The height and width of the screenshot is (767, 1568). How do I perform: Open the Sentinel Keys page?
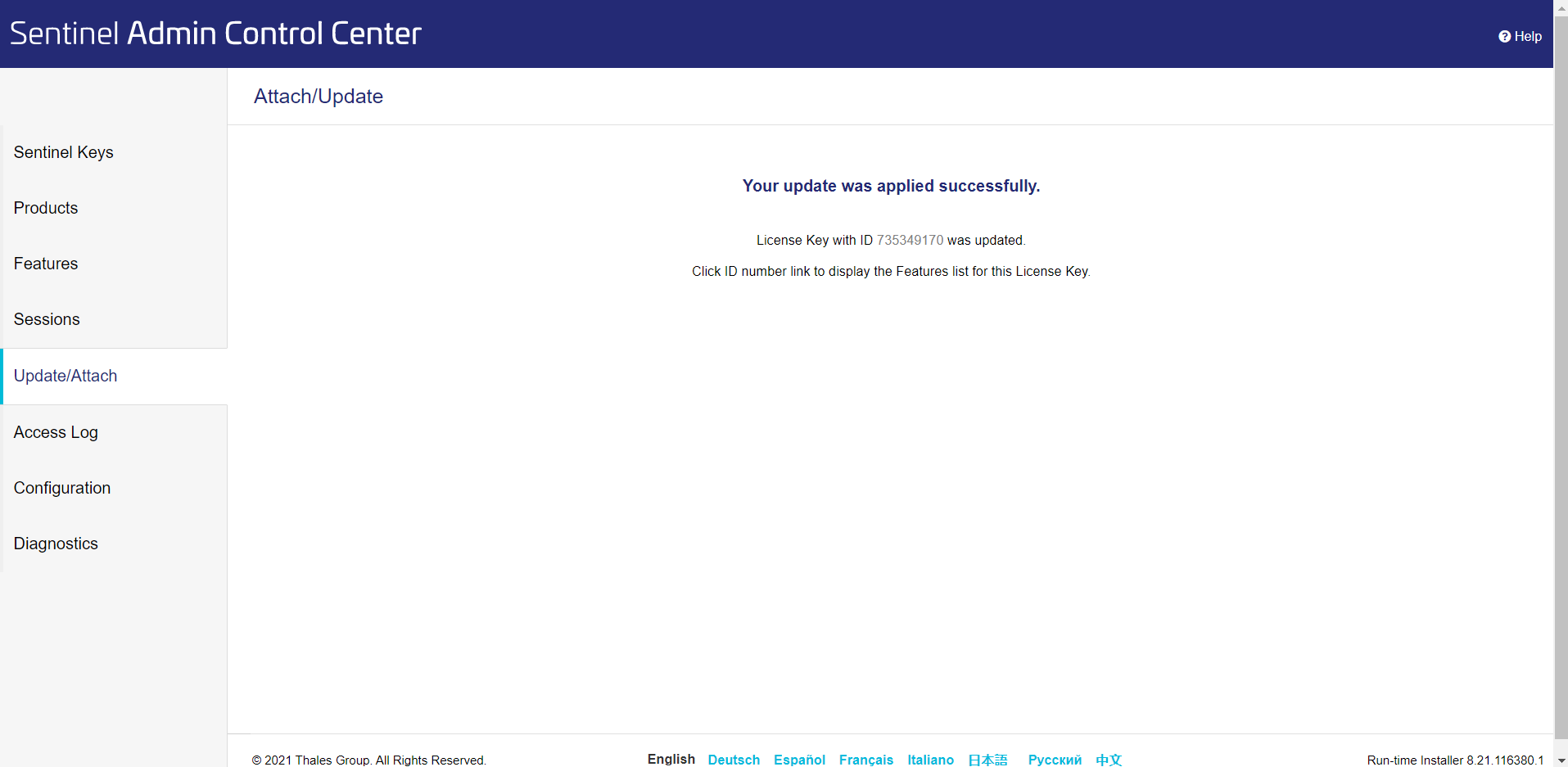(x=64, y=153)
